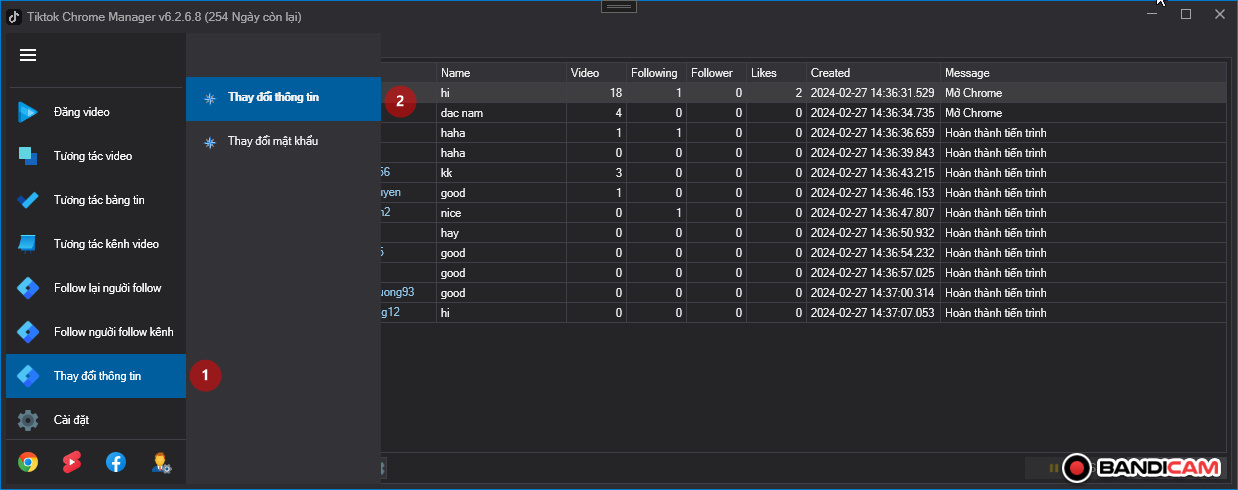Select the Tương tác video sidebar icon
Viewport: 1238px width, 490px height.
coord(28,156)
